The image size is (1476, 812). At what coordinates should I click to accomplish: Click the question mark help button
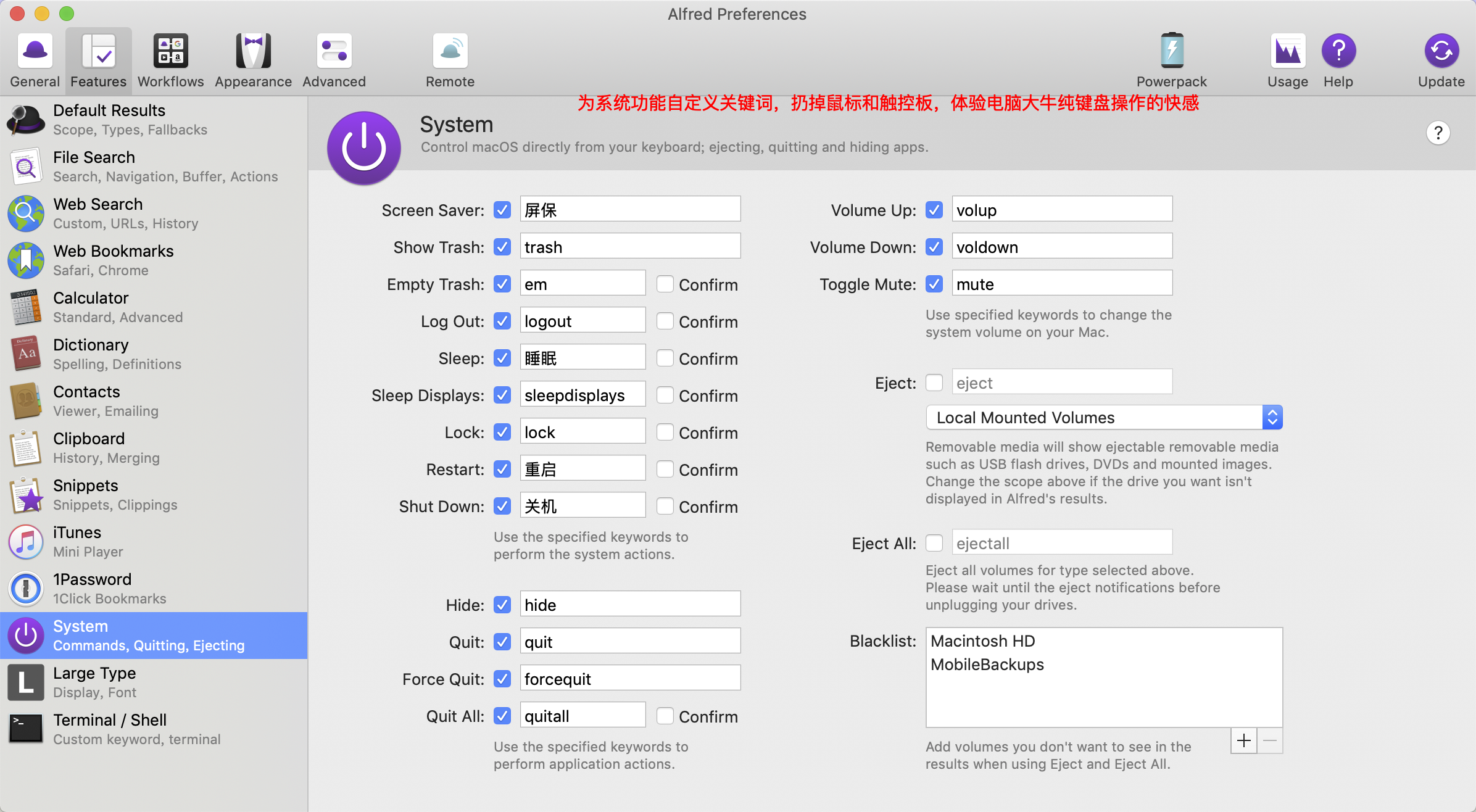[1438, 133]
